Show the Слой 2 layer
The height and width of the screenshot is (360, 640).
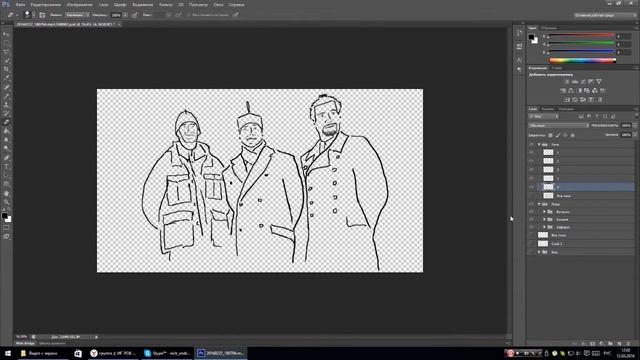[531, 244]
